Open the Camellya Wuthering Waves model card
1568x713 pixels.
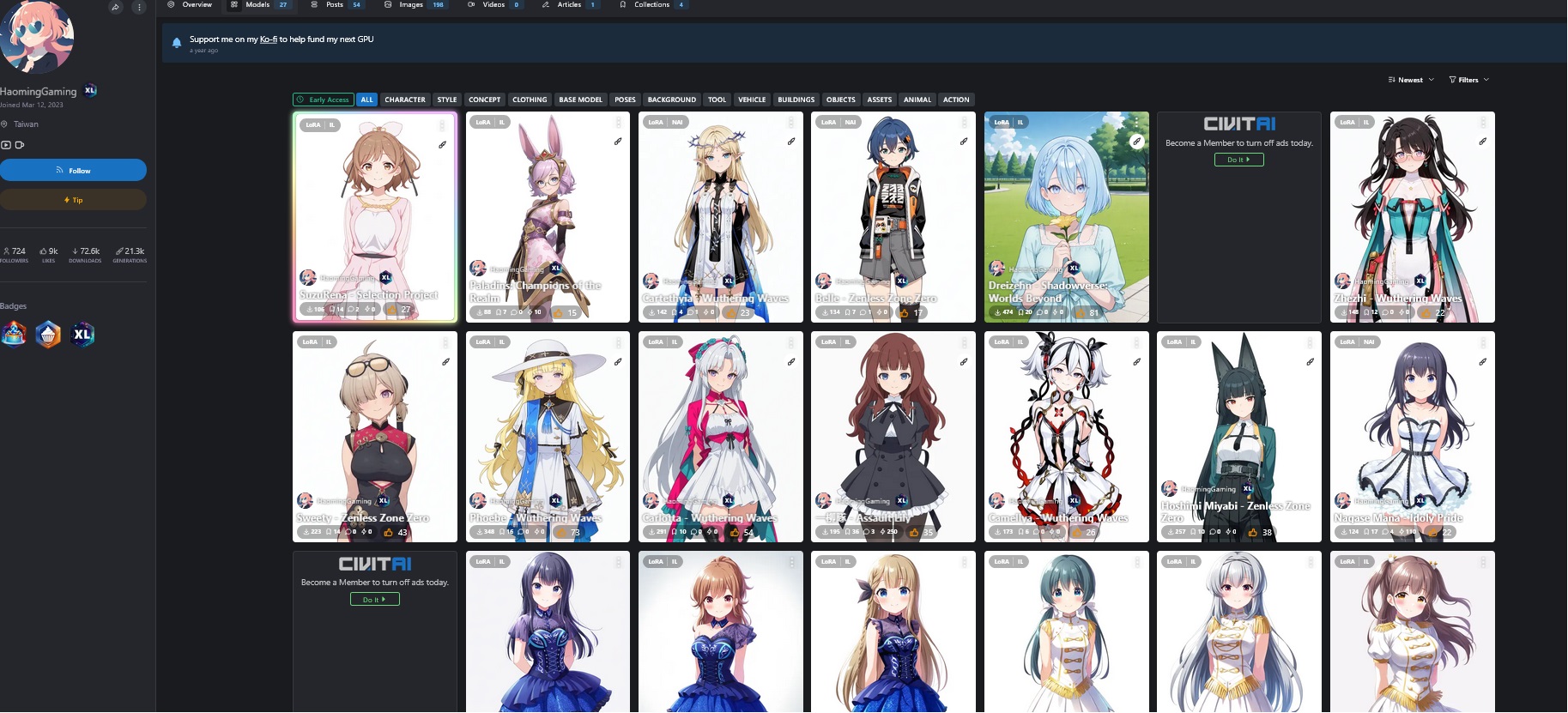click(x=1066, y=437)
